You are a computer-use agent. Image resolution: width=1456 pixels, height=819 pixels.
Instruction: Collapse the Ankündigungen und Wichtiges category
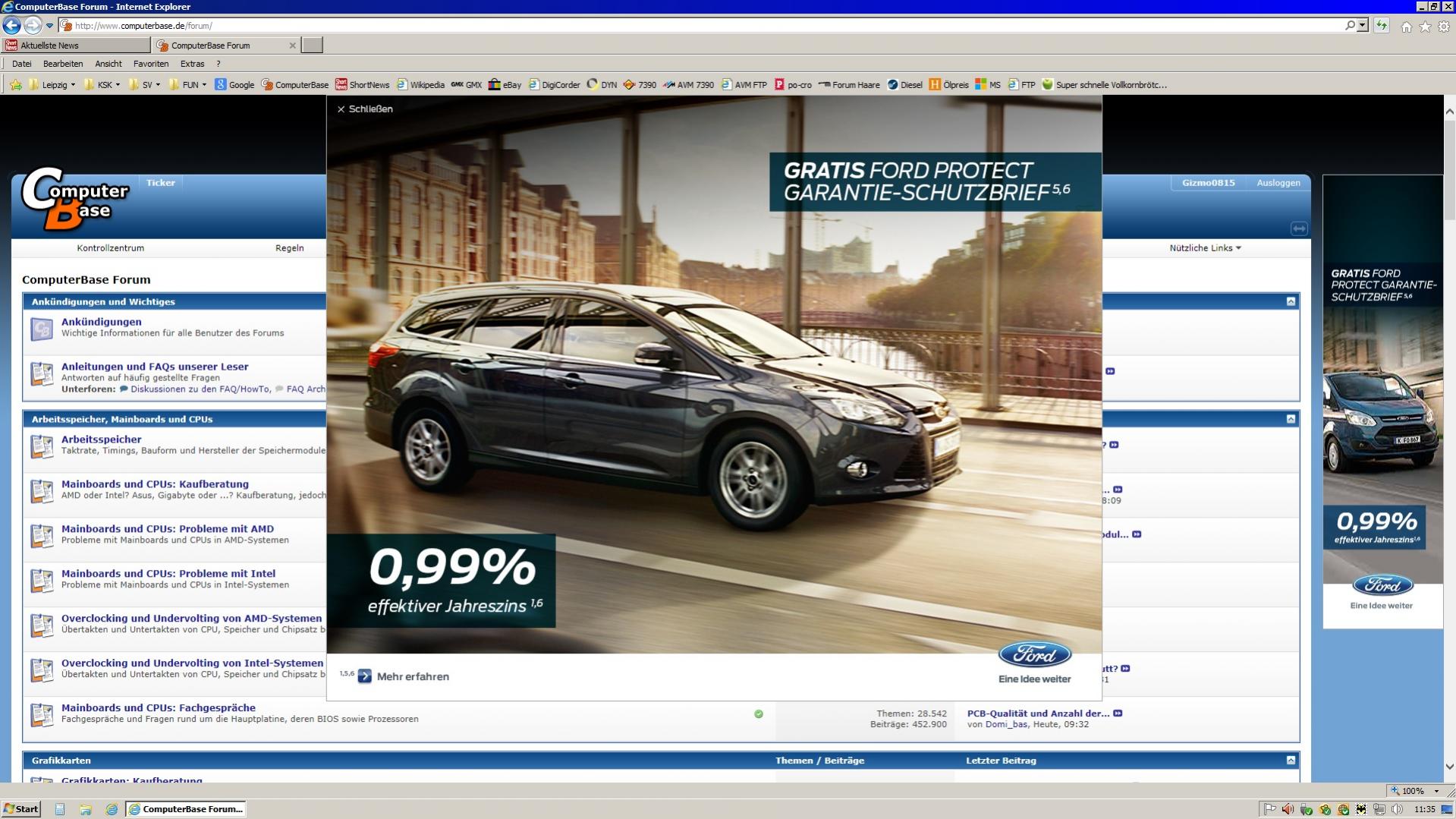[1291, 301]
